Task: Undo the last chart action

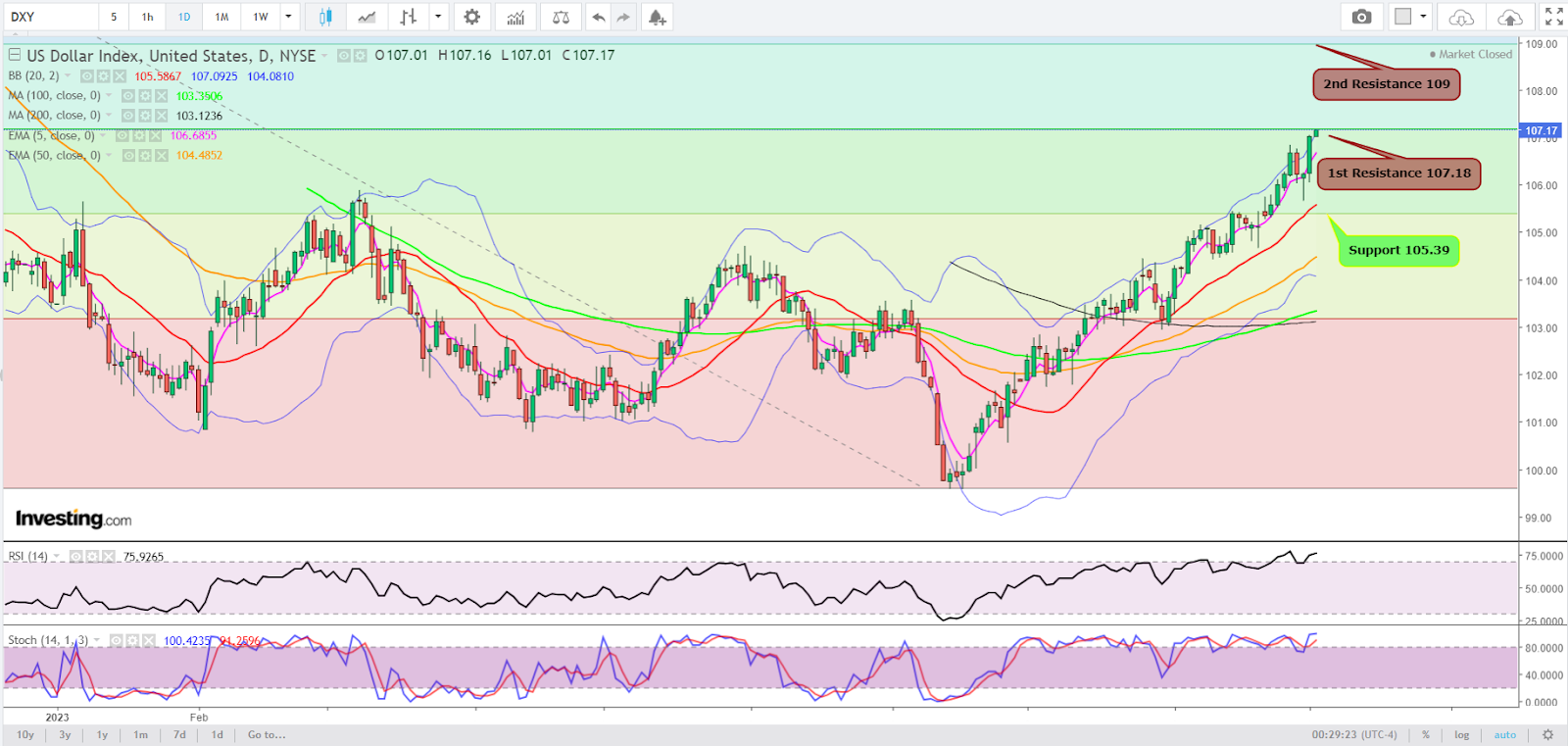Action: click(598, 17)
